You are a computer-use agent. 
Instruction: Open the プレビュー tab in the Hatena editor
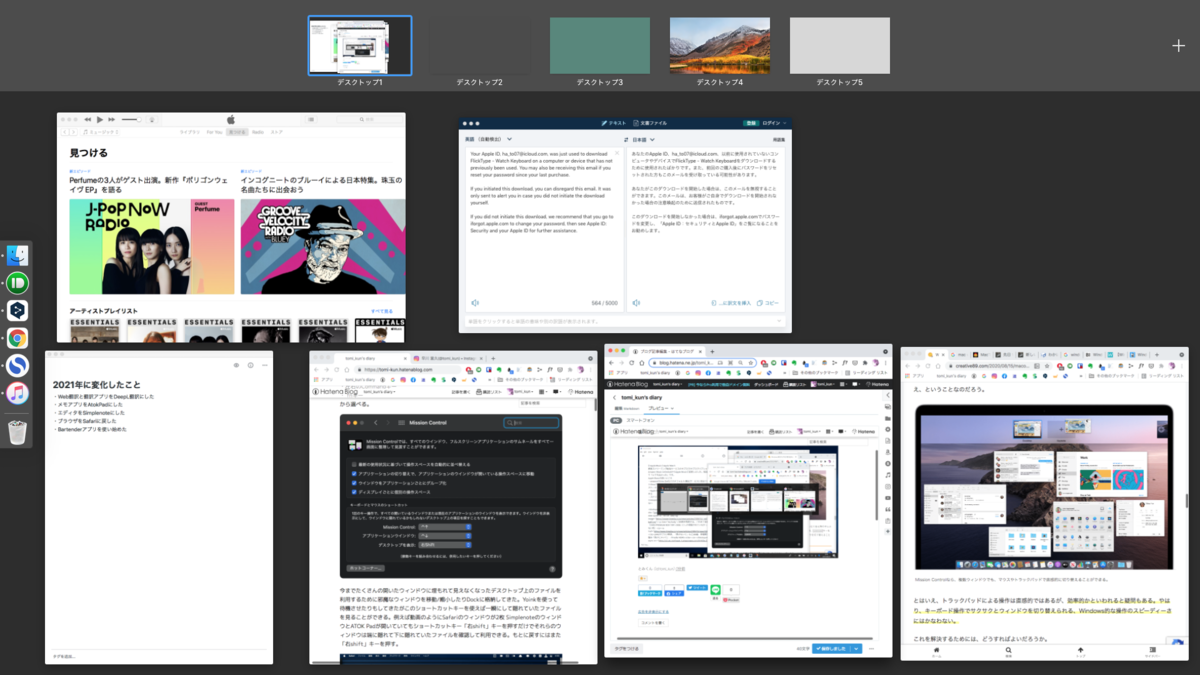click(659, 408)
